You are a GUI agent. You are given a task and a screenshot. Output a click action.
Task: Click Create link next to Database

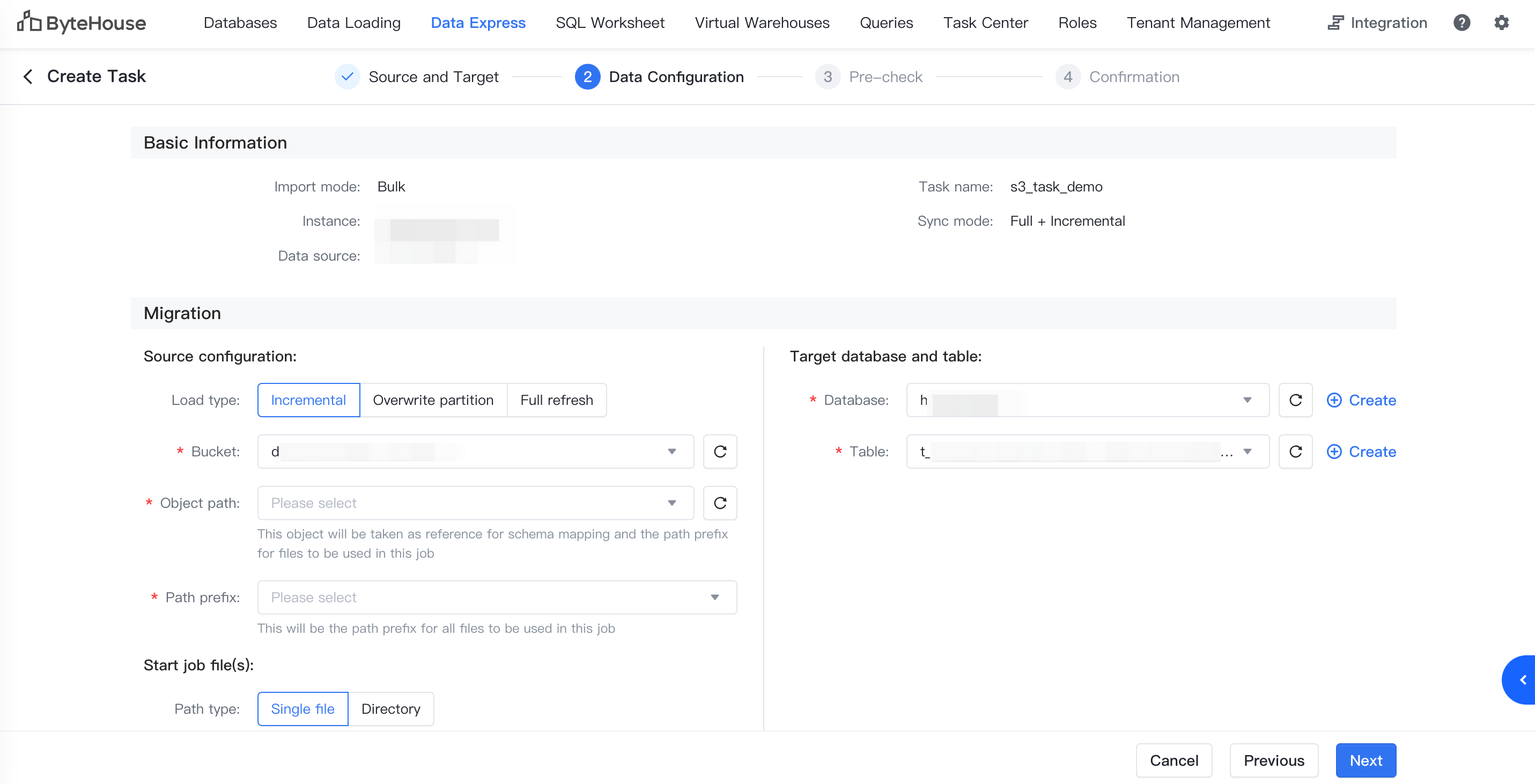(x=1372, y=400)
